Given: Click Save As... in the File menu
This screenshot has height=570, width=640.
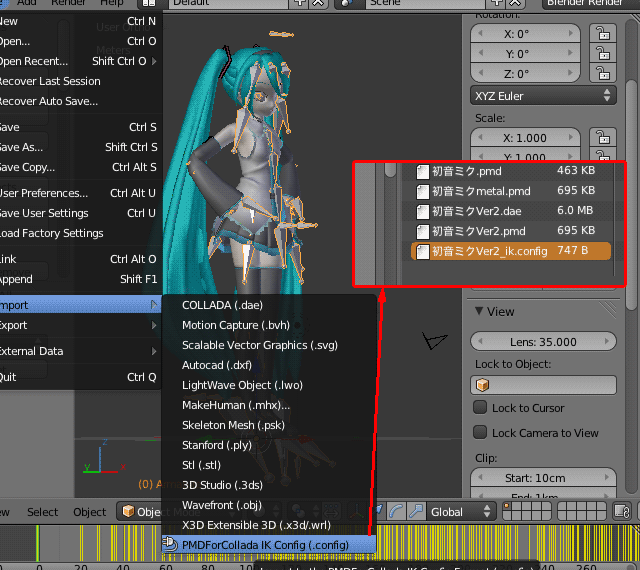Looking at the screenshot, I should (x=80, y=147).
